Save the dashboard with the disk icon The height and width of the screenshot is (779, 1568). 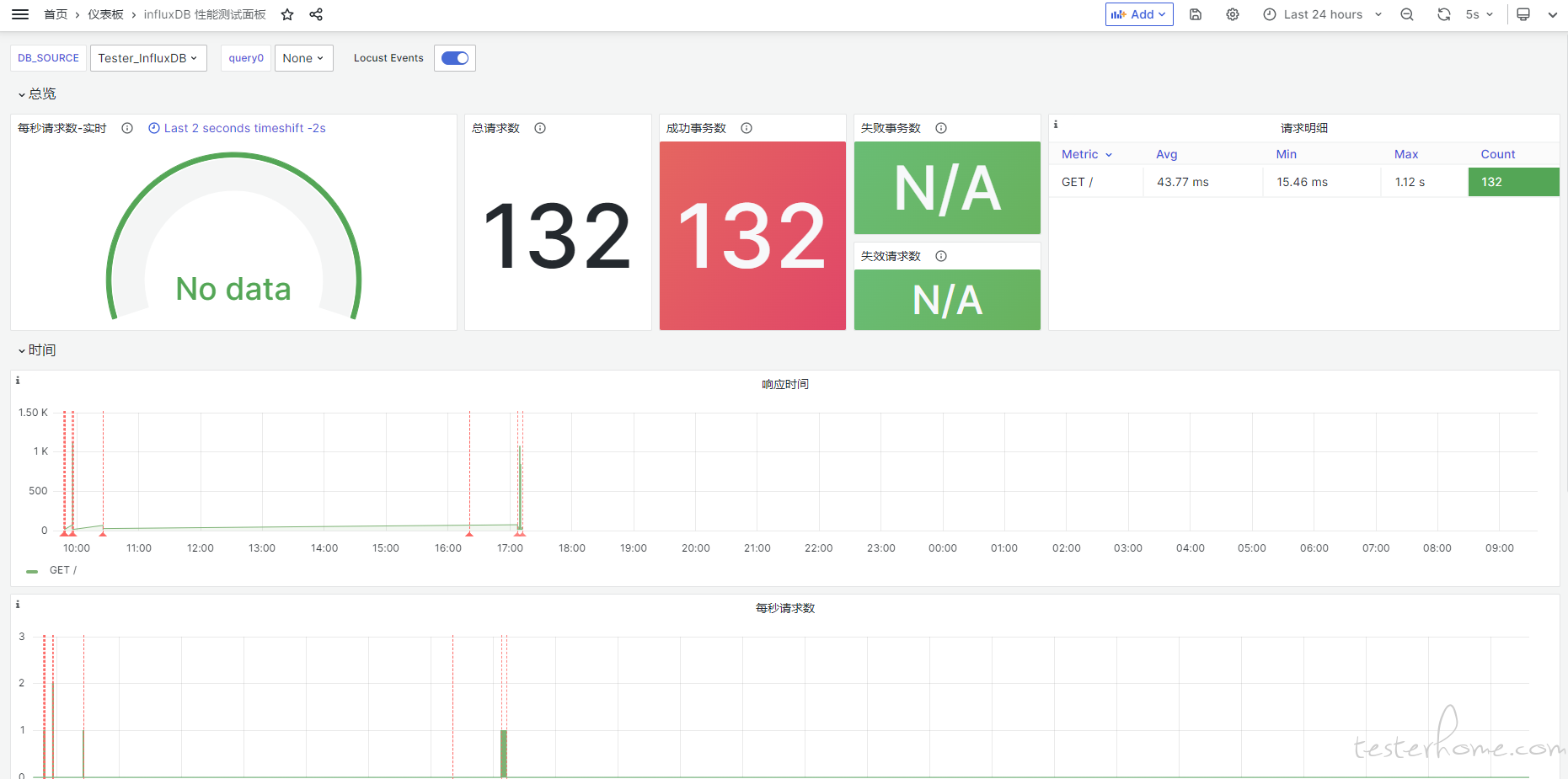point(1196,14)
